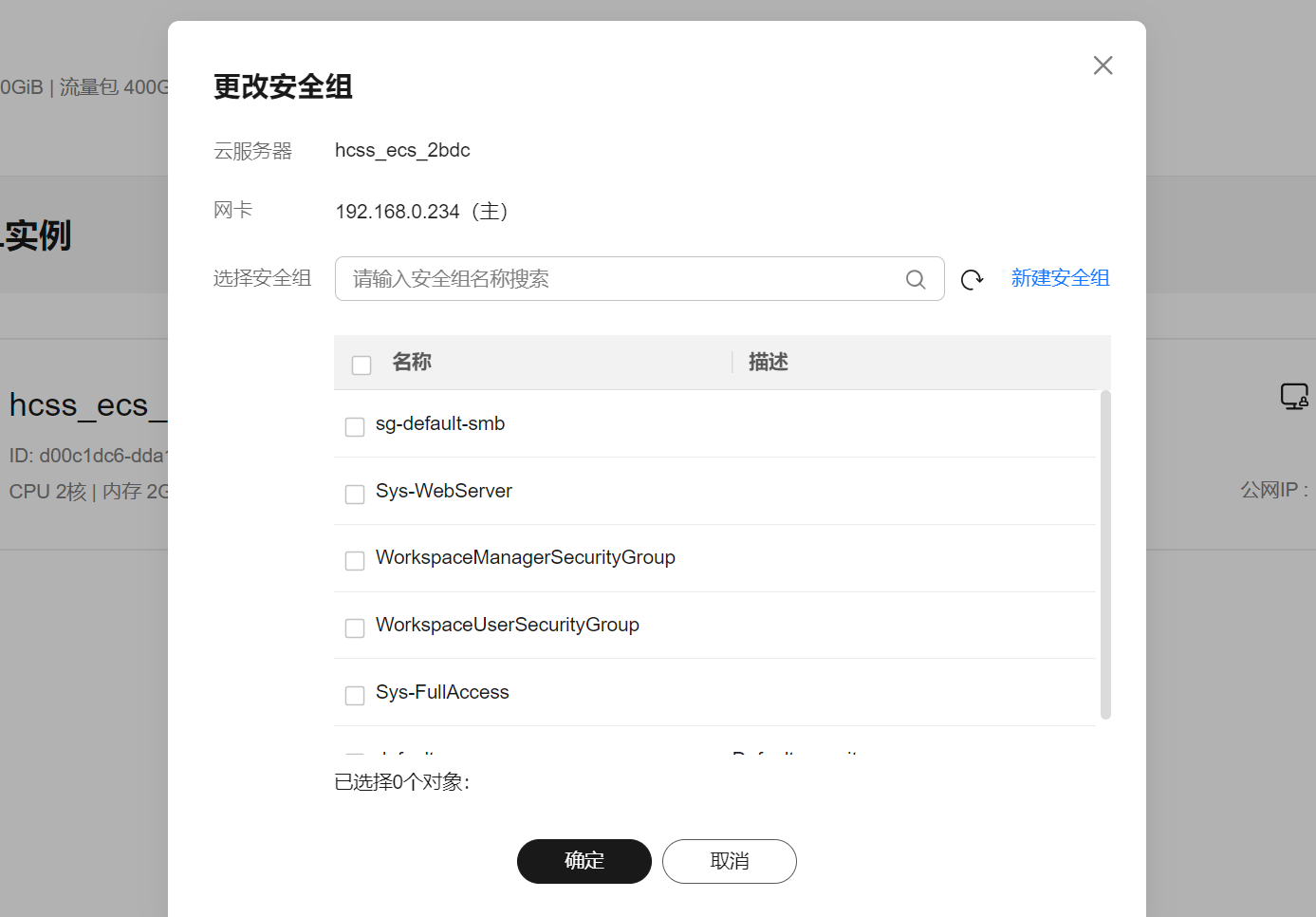
Task: Click Sys-FullAccess row name
Action: [442, 692]
